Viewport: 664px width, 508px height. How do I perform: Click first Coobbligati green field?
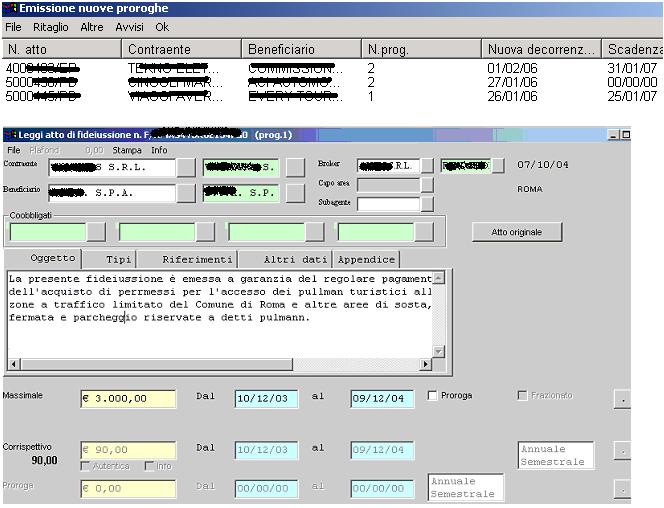point(47,232)
